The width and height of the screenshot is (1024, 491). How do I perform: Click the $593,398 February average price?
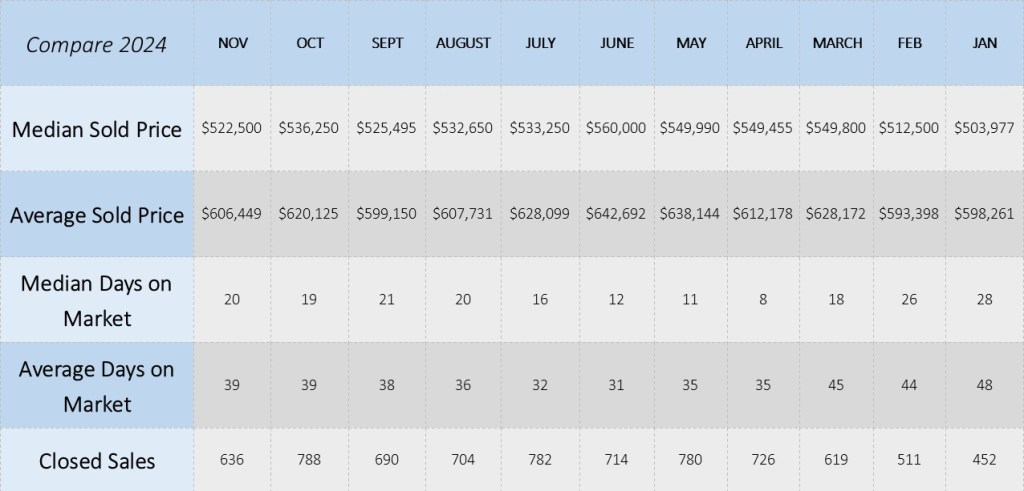click(x=910, y=215)
